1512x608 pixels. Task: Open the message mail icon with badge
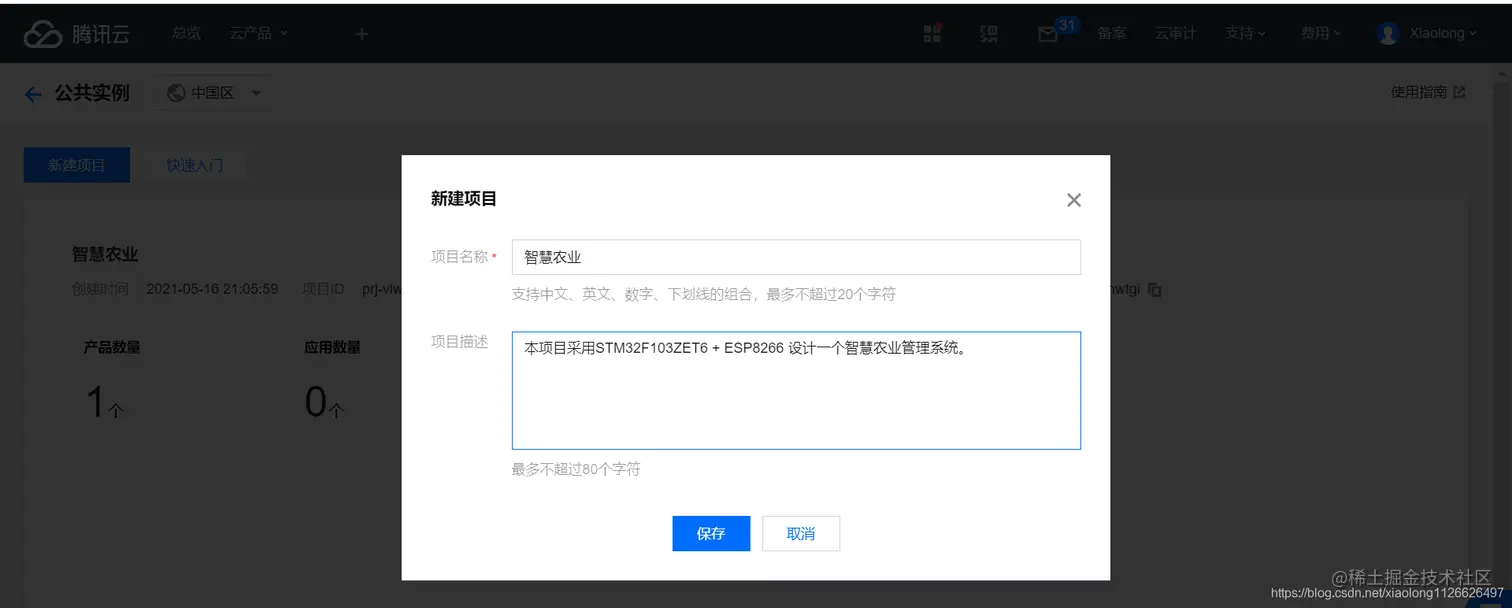click(1048, 34)
